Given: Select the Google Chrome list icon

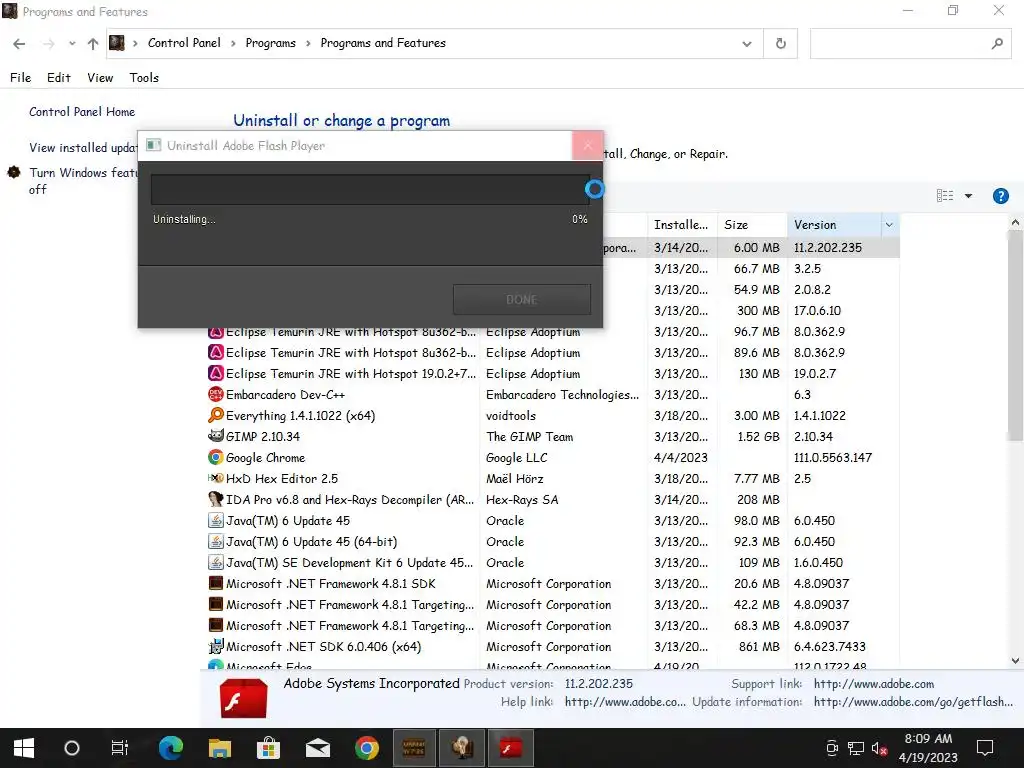Looking at the screenshot, I should point(216,457).
